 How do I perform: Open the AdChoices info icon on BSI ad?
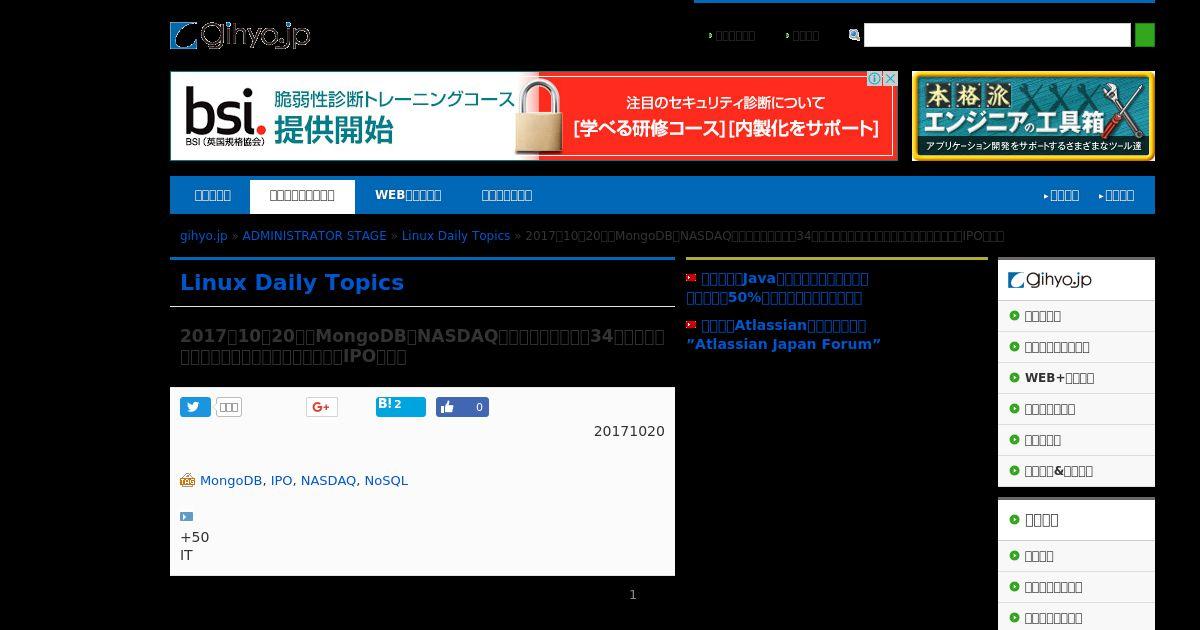[x=874, y=79]
